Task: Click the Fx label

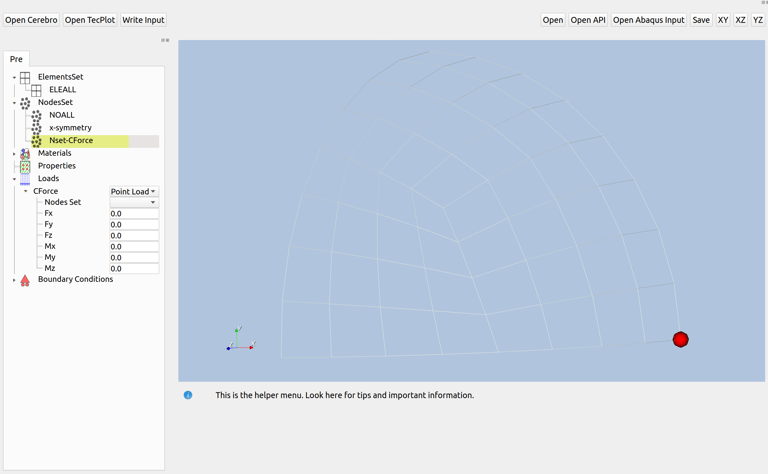Action: (48, 213)
